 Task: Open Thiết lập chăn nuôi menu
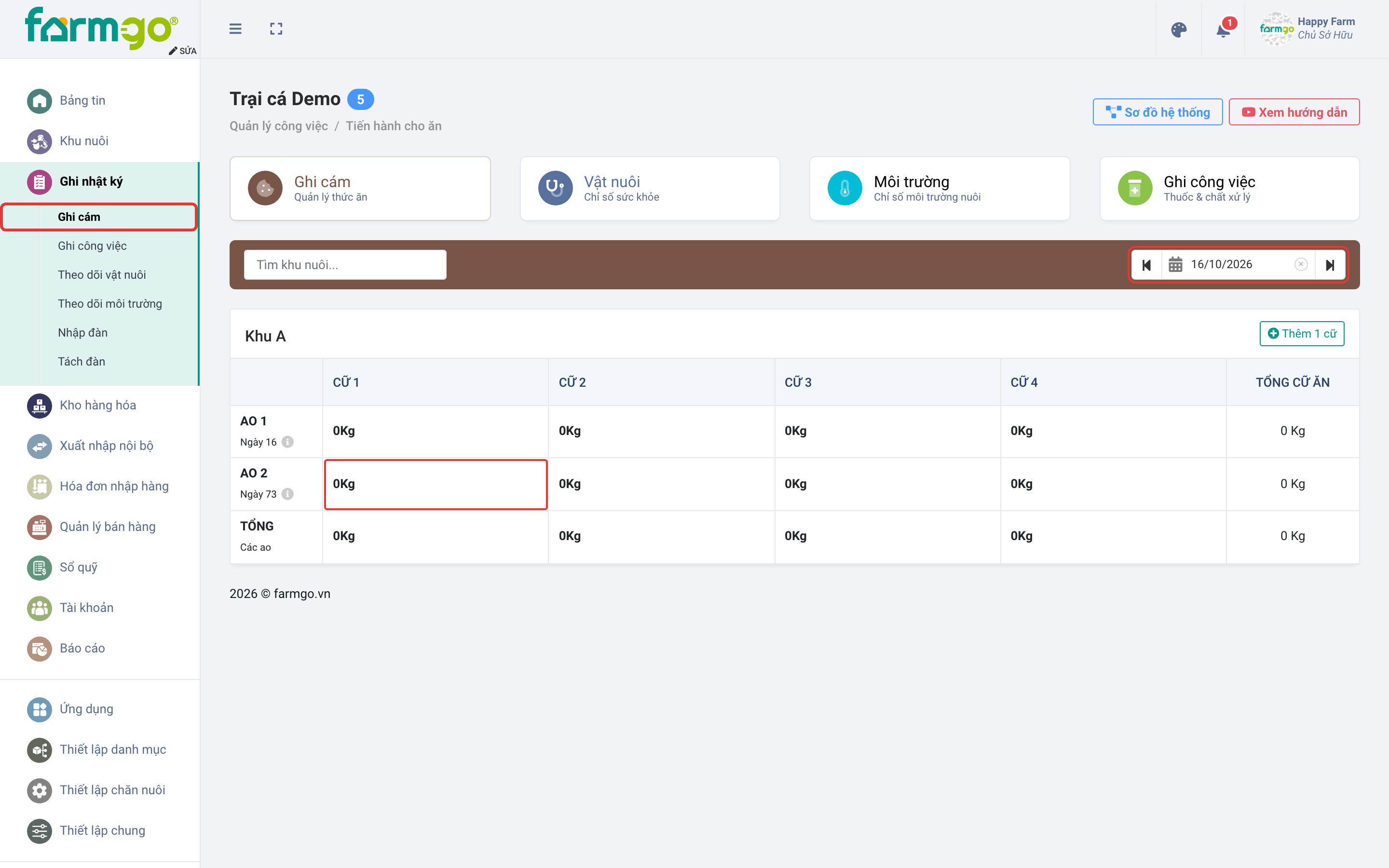tap(100, 790)
